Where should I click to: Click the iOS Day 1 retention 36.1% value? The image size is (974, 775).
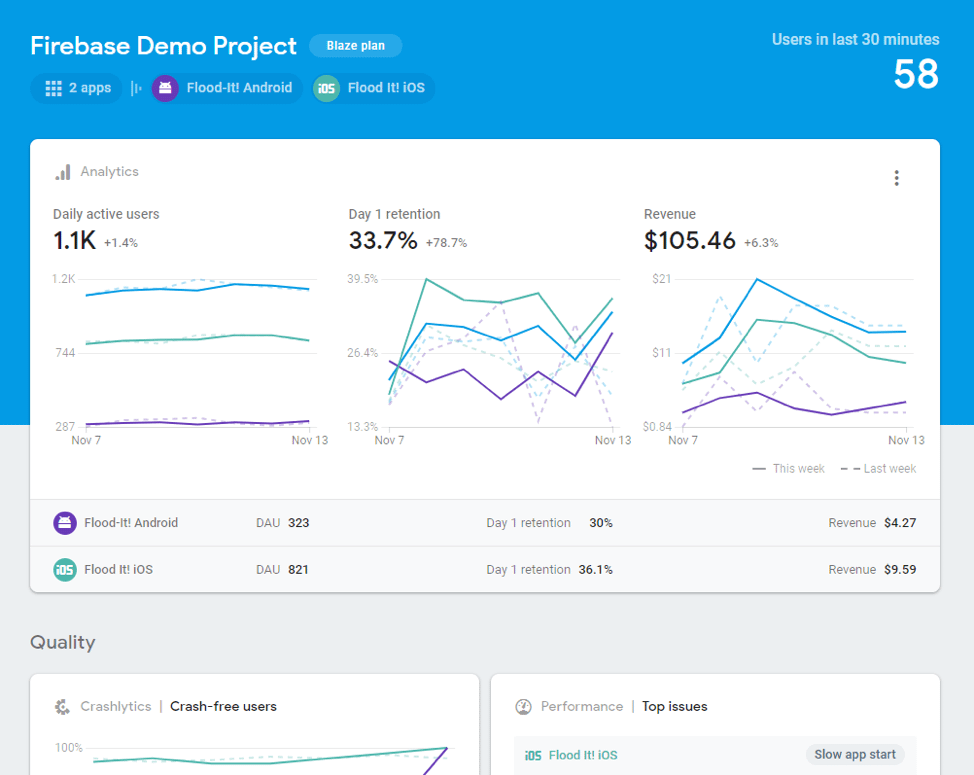(x=595, y=569)
